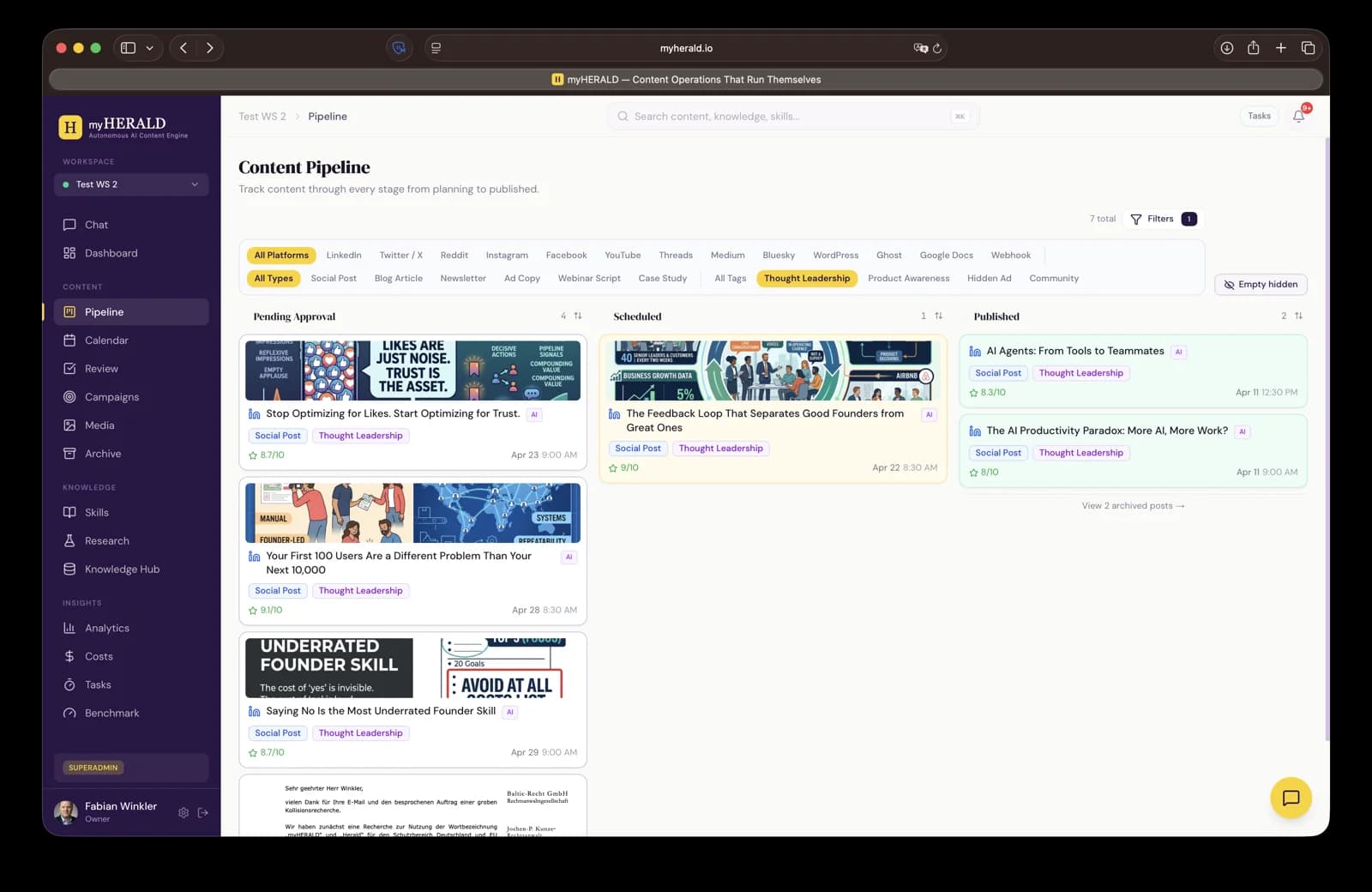Screen dimensions: 1372x892
Task: Go back in Safari
Action: tap(184, 48)
